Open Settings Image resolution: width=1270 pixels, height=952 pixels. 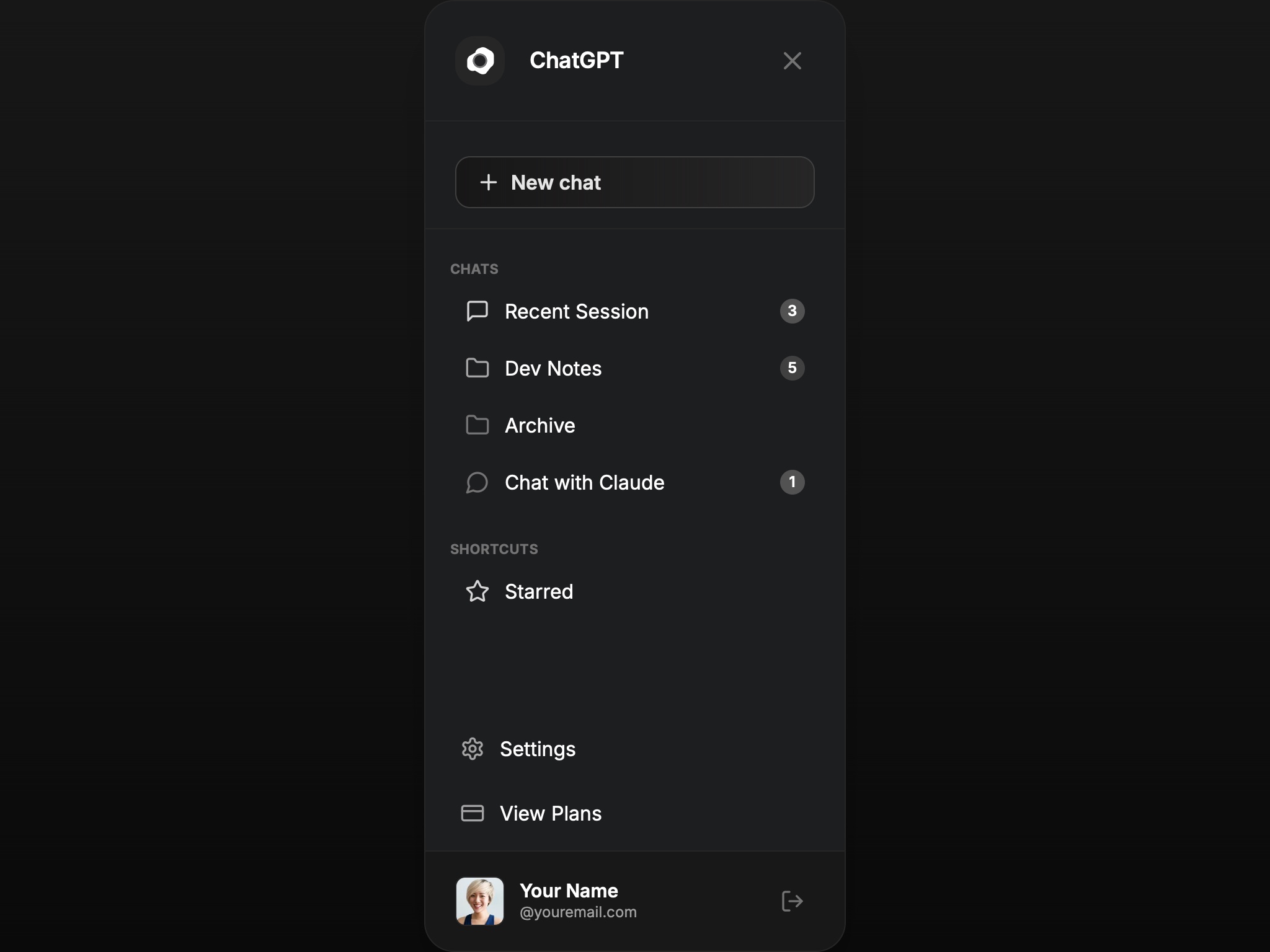coord(538,749)
